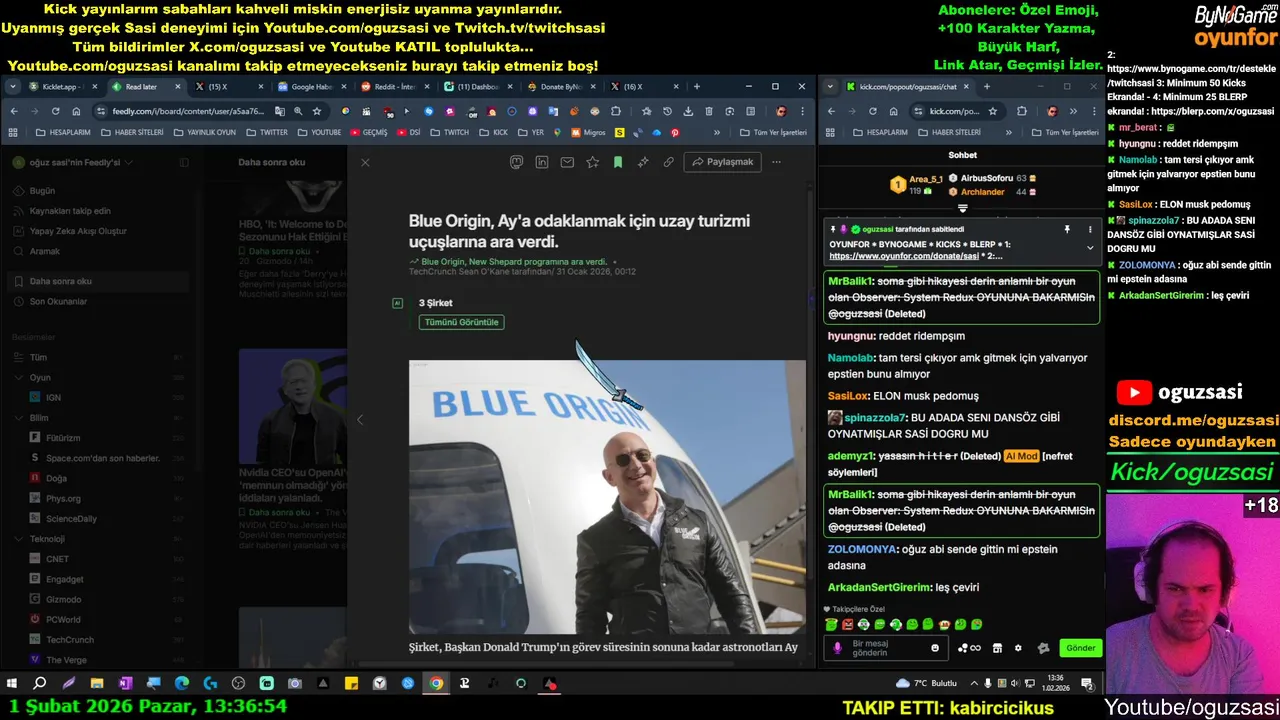Collapse the Bilim feed folder
The width and height of the screenshot is (1280, 720).
click(x=18, y=418)
